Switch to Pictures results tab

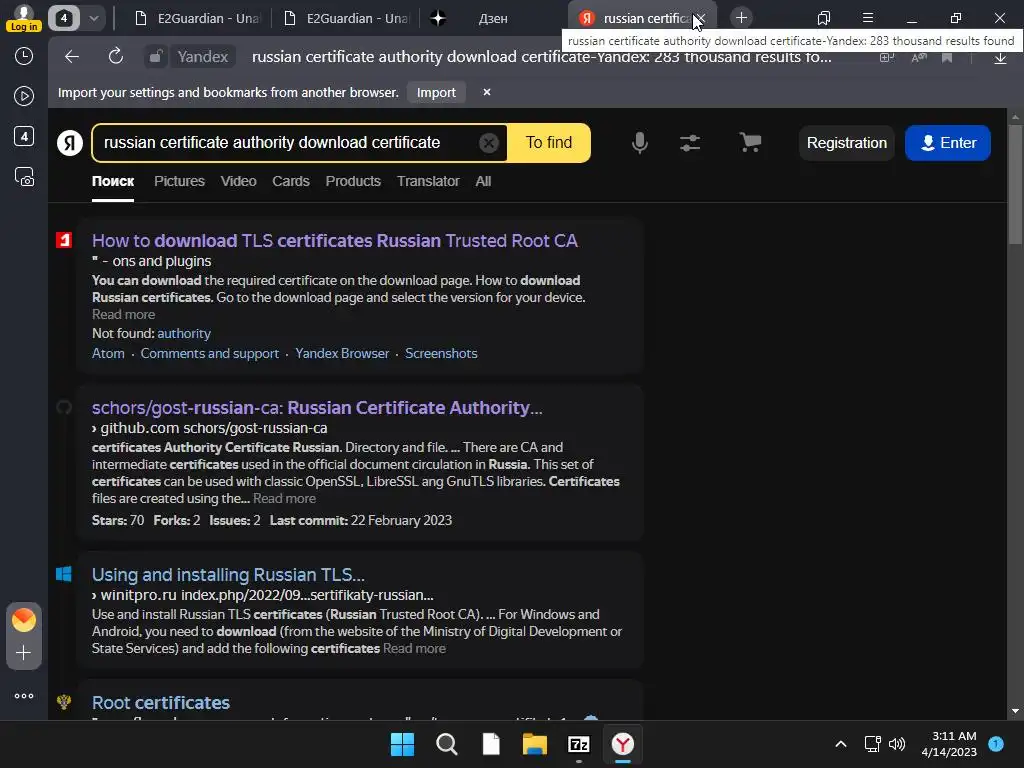[180, 182]
